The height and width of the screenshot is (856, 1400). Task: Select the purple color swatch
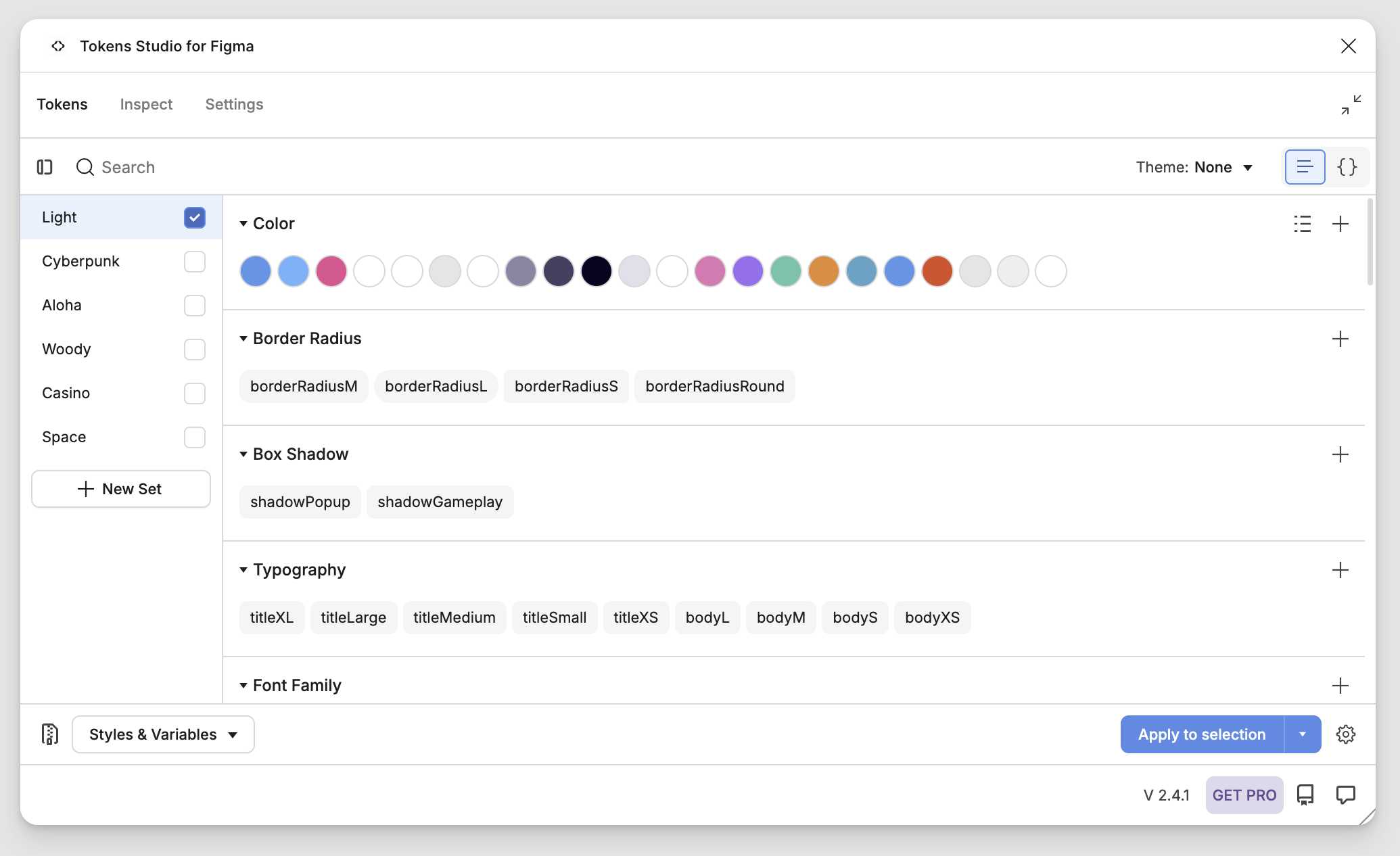click(x=748, y=272)
